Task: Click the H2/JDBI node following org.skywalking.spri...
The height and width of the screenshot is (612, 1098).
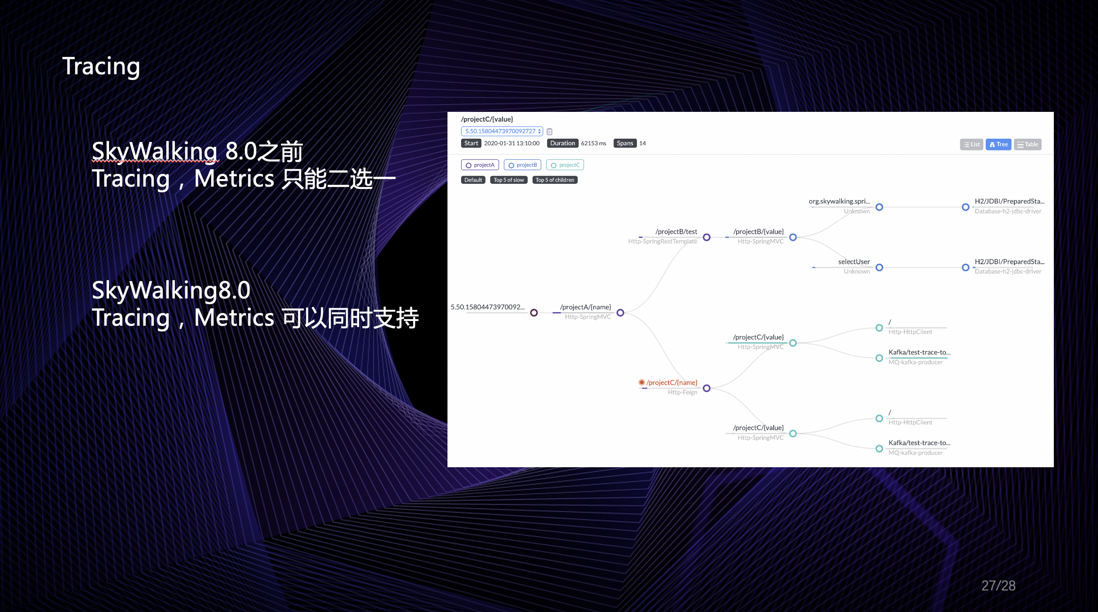Action: pyautogui.click(x=966, y=207)
